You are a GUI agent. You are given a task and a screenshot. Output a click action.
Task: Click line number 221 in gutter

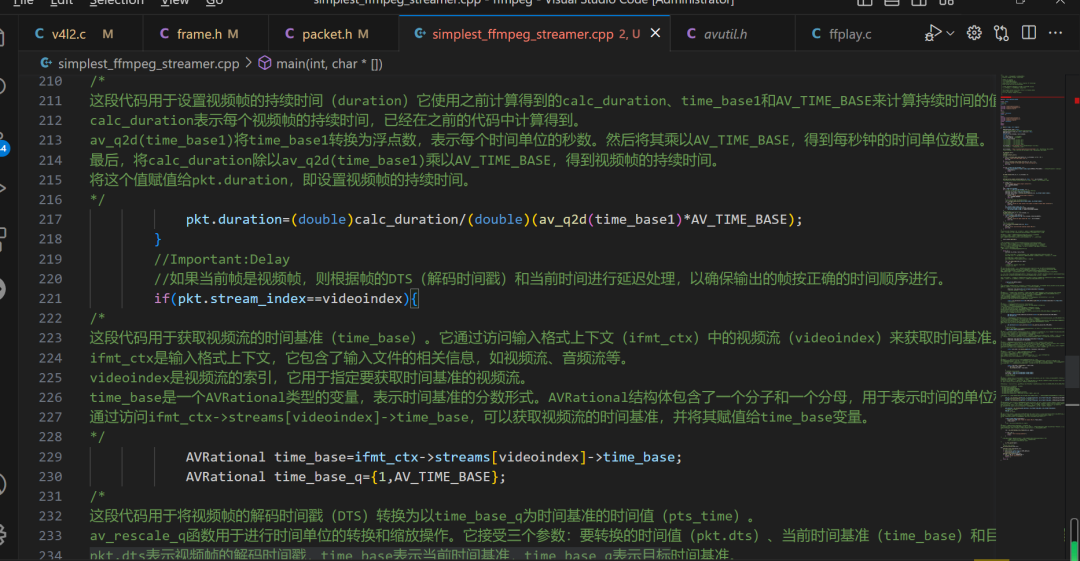tap(50, 298)
